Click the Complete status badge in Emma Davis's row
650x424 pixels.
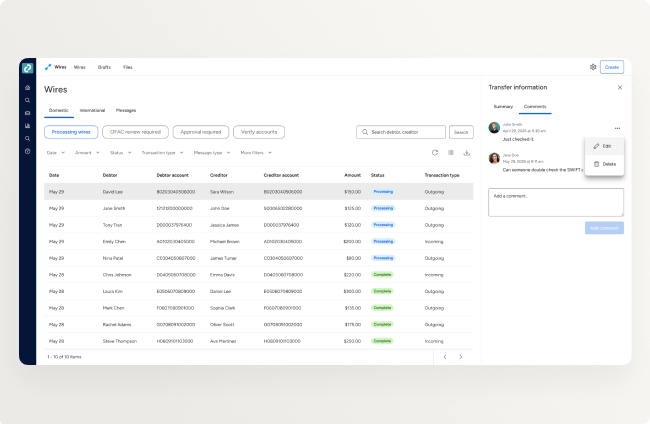point(382,275)
